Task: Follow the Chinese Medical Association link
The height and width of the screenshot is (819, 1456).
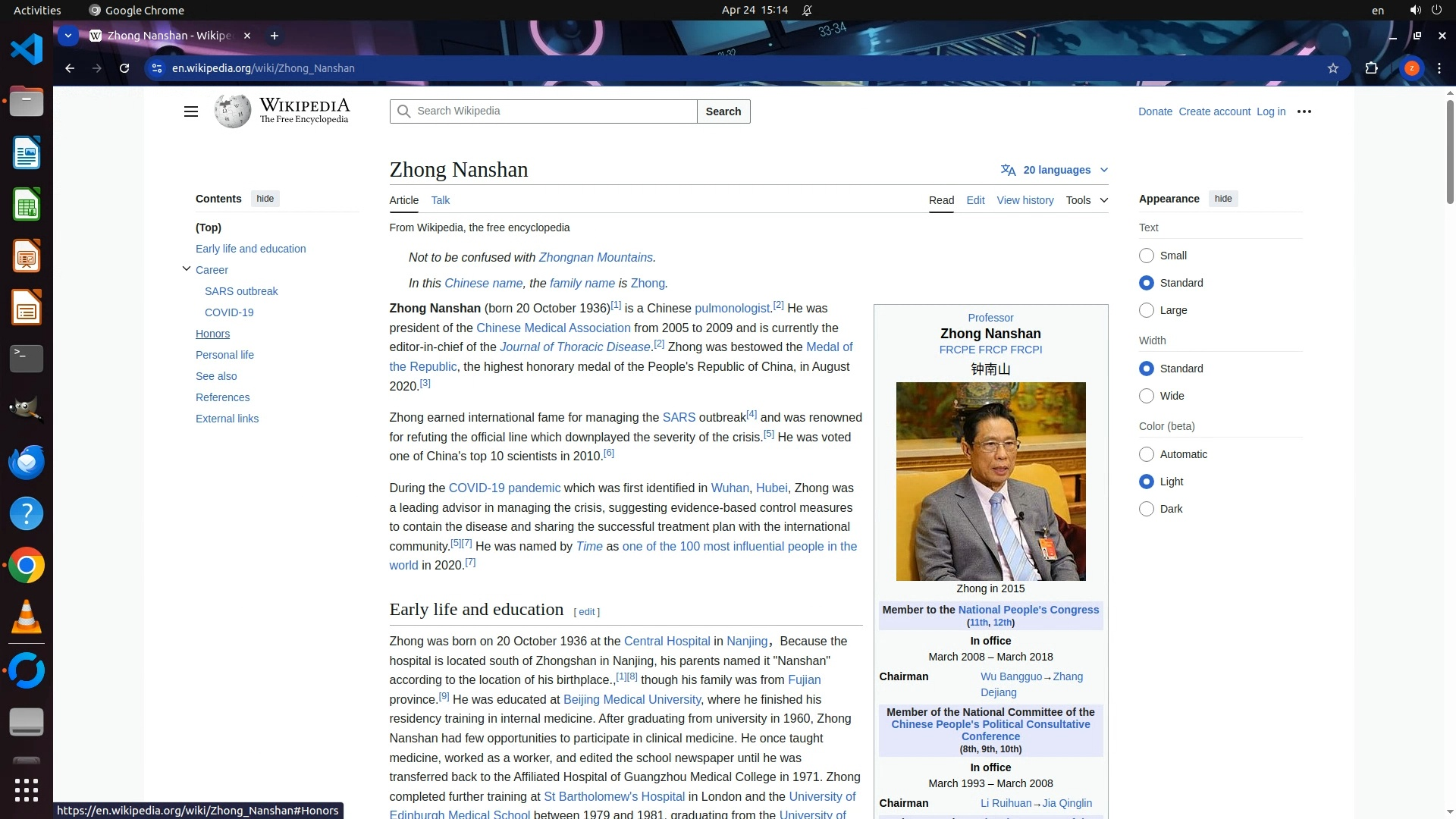Action: (553, 328)
